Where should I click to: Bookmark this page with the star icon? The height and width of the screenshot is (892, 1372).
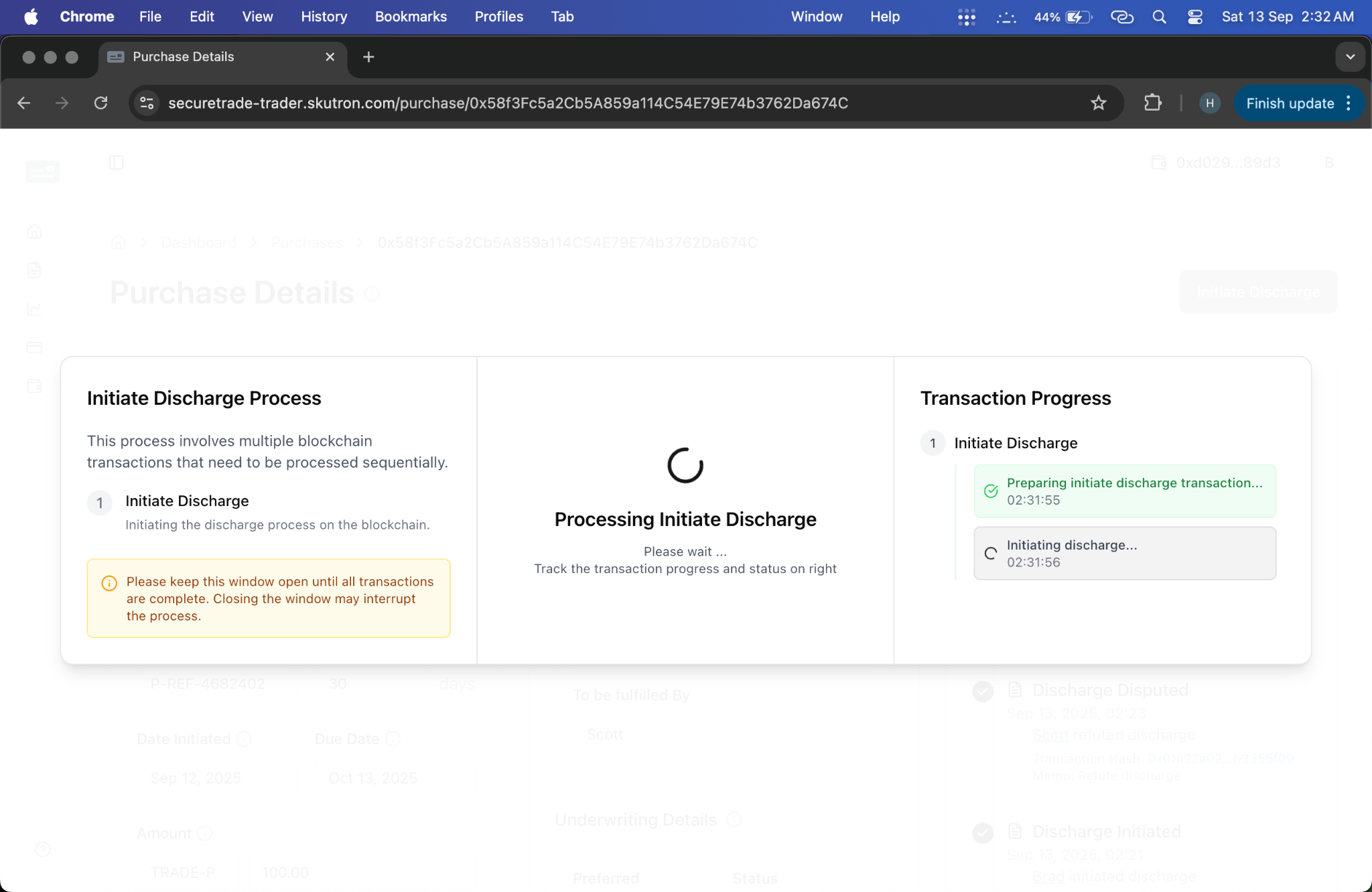1098,103
